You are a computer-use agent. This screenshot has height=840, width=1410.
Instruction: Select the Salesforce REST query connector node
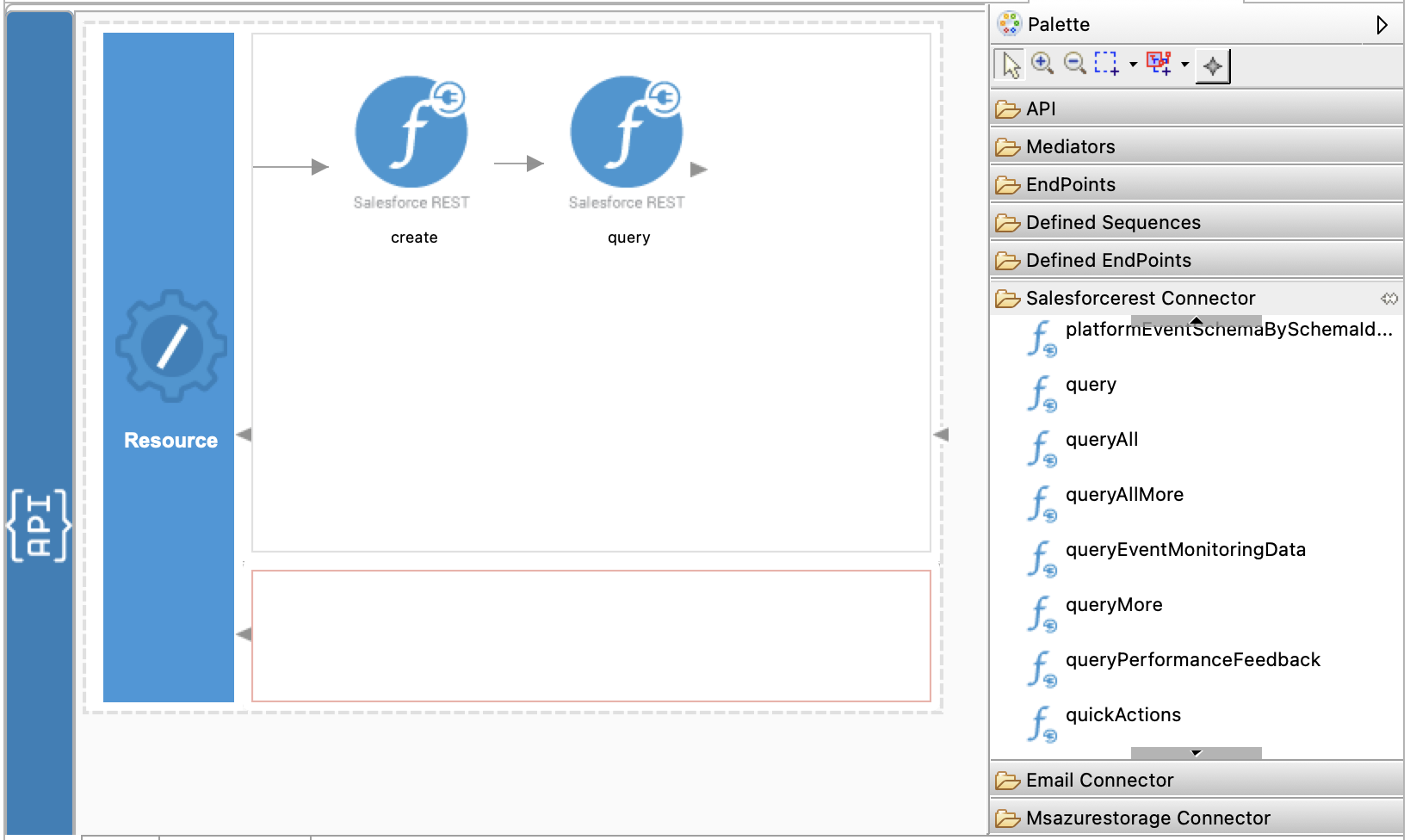pos(627,132)
